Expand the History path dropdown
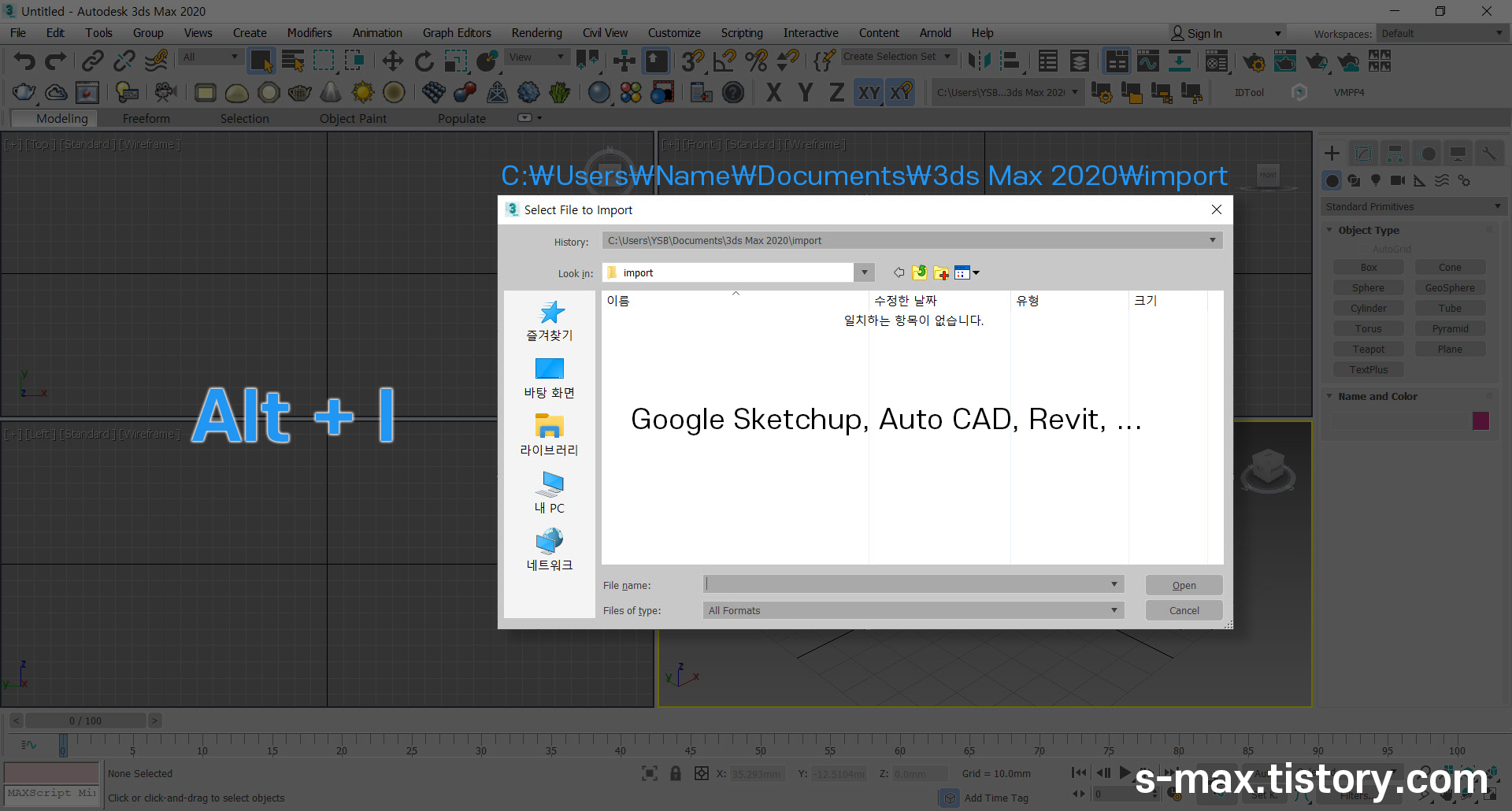 (x=1212, y=241)
